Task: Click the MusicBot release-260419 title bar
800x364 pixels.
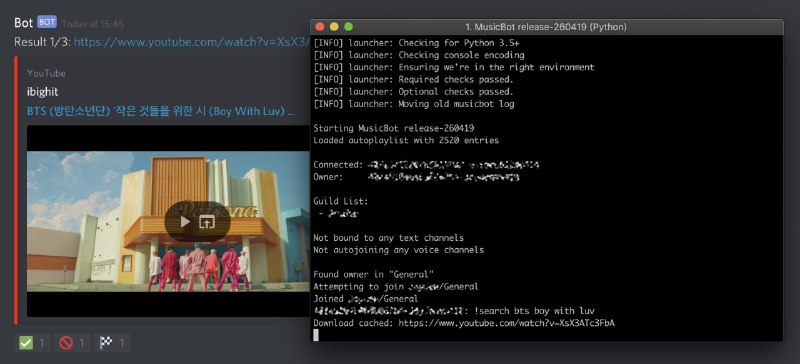Action: click(546, 27)
